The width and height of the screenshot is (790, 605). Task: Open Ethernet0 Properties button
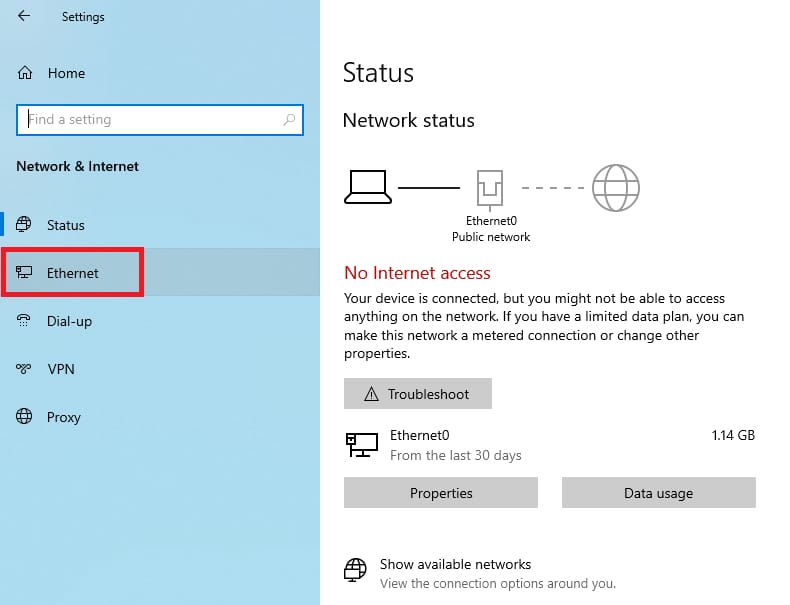click(441, 493)
